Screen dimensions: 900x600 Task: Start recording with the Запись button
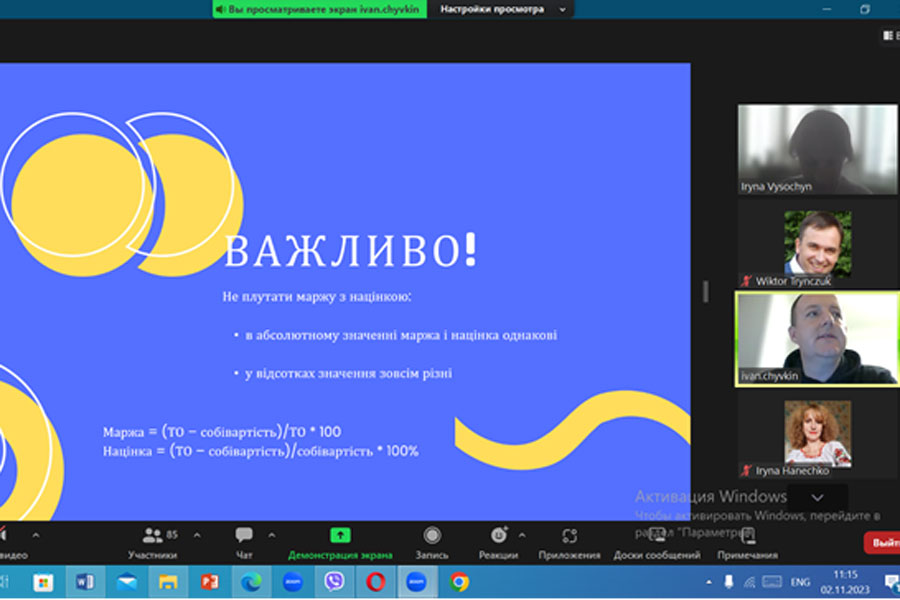(x=432, y=543)
